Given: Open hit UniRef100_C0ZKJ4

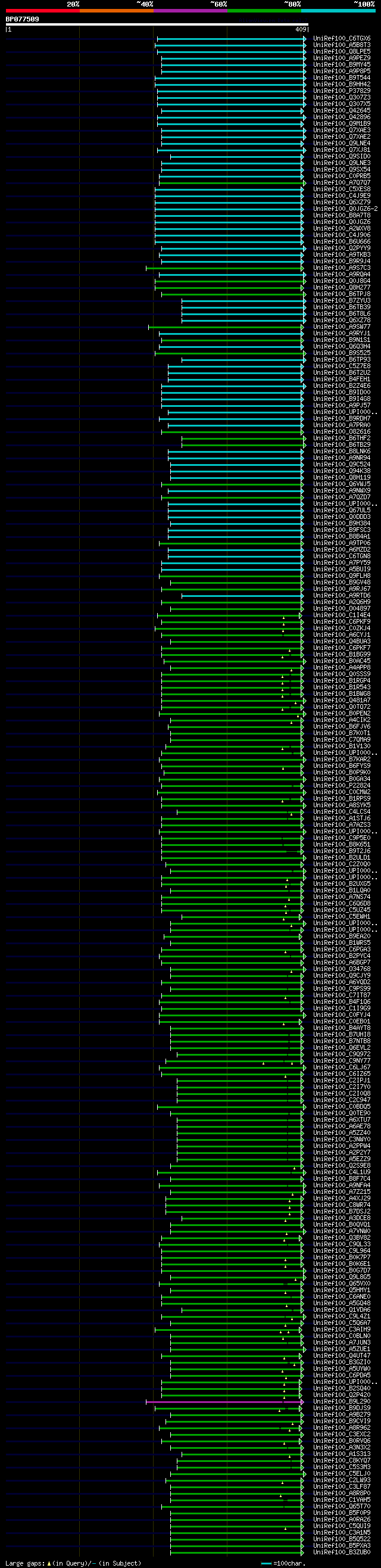Looking at the screenshot, I should coord(342,628).
